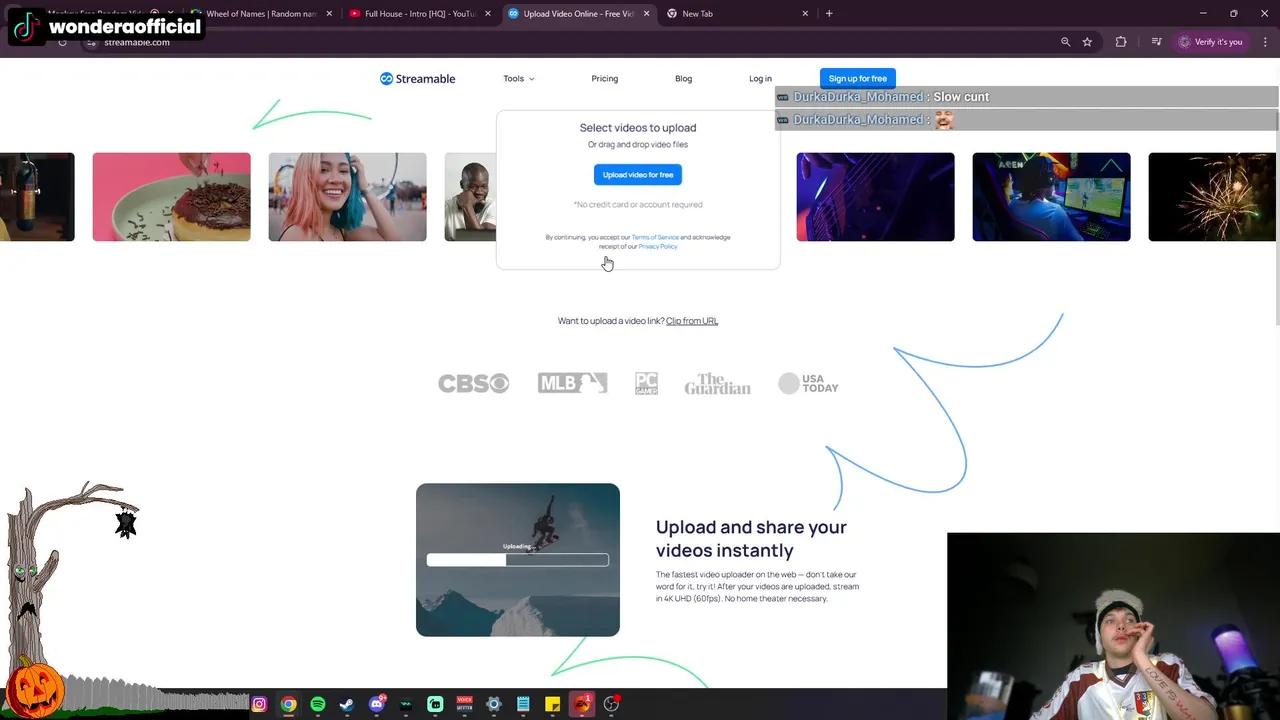Select the gaming setup video thumbnail
Viewport: 1280px width, 720px height.
tap(1051, 197)
